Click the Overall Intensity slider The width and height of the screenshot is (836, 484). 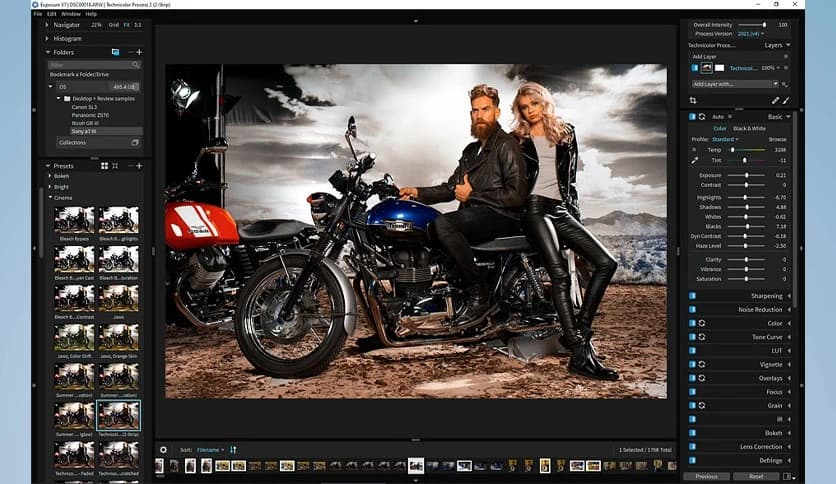[752, 25]
